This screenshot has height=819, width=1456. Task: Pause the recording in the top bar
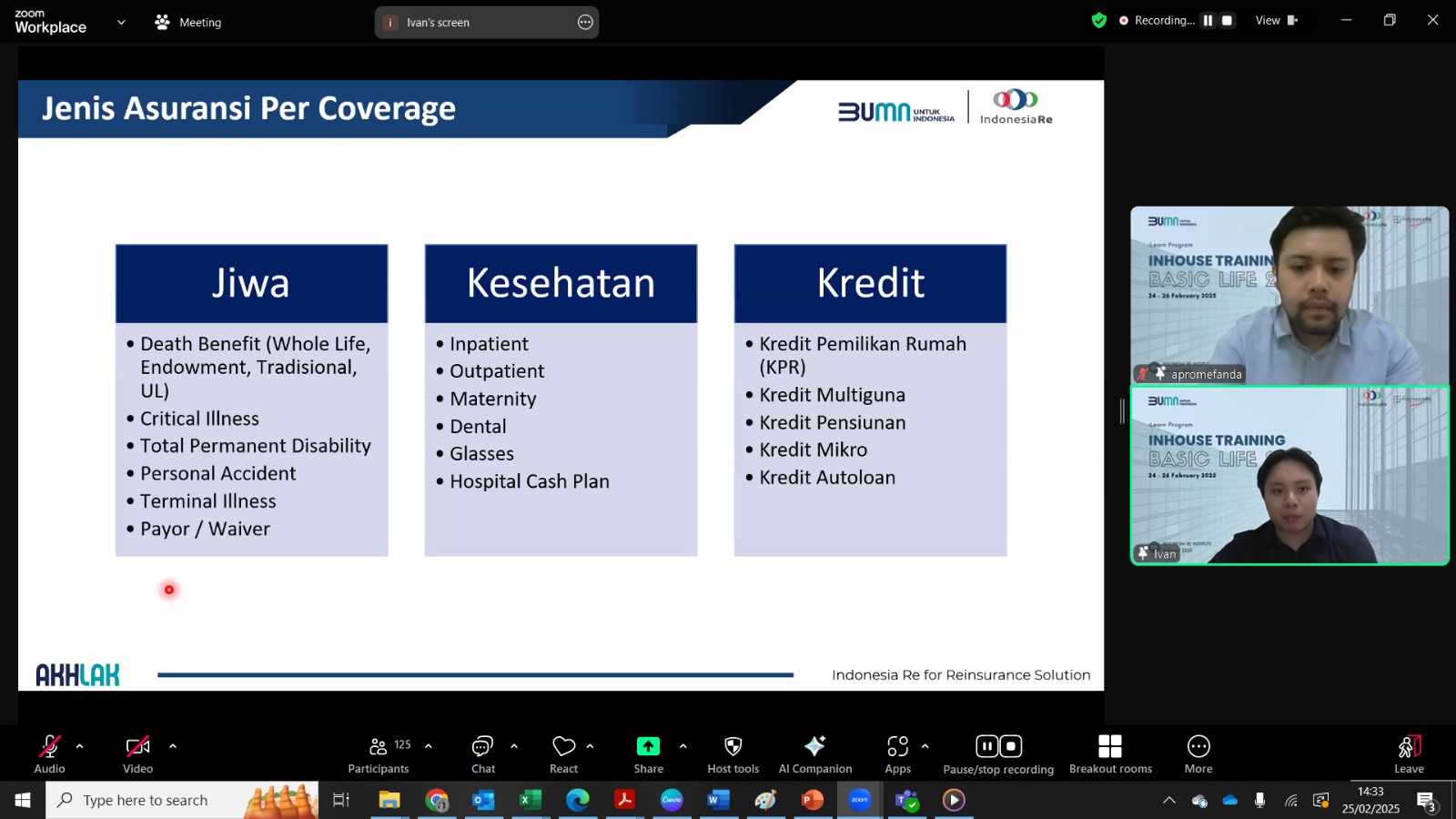(x=1208, y=20)
